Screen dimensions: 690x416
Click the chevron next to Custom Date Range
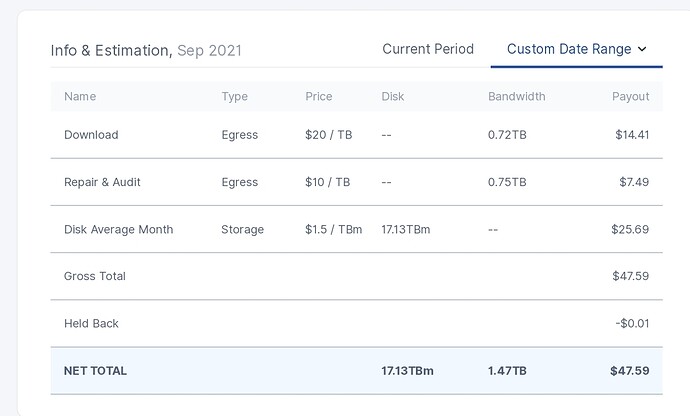coord(642,49)
